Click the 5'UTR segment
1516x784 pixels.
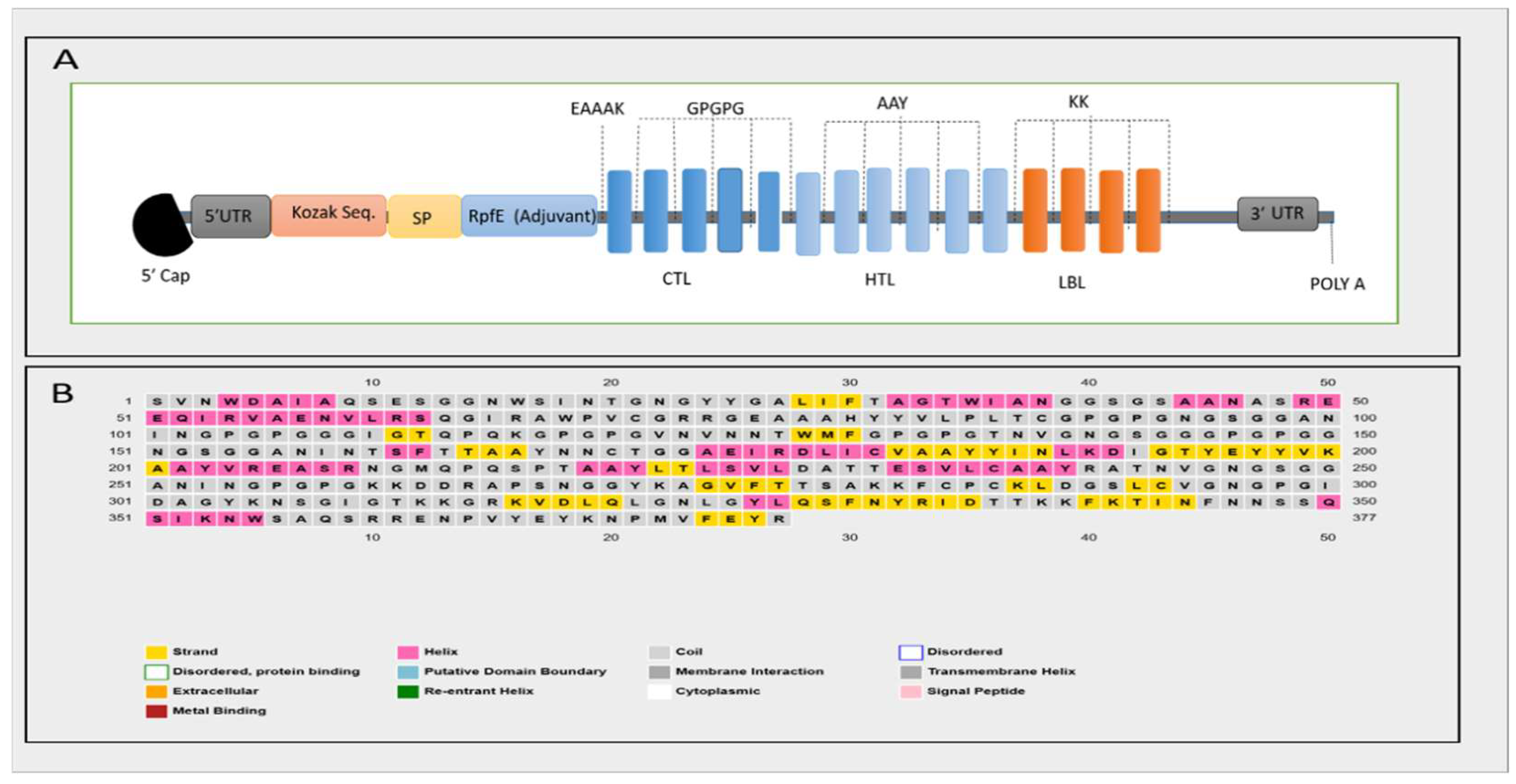coord(230,217)
